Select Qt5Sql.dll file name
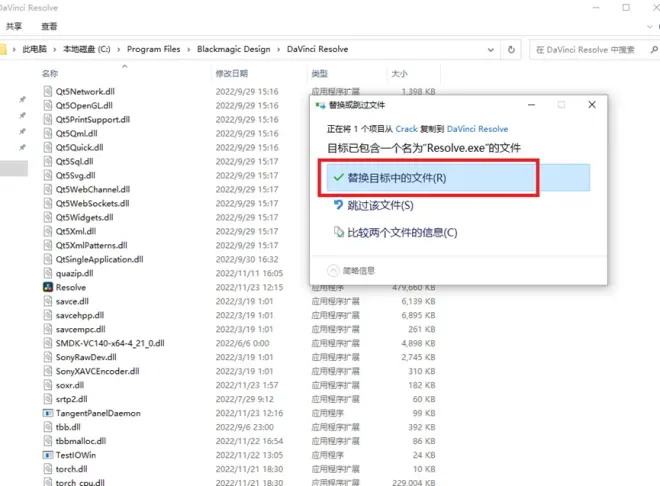The width and height of the screenshot is (660, 486). (75, 161)
